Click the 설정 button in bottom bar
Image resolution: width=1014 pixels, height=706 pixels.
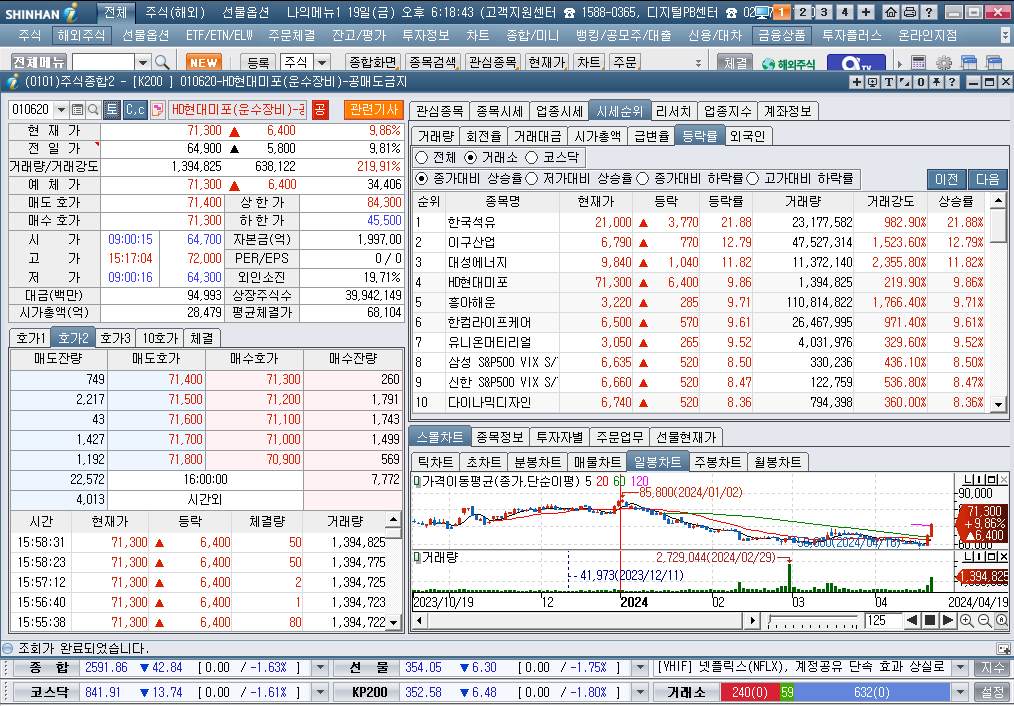click(x=992, y=692)
